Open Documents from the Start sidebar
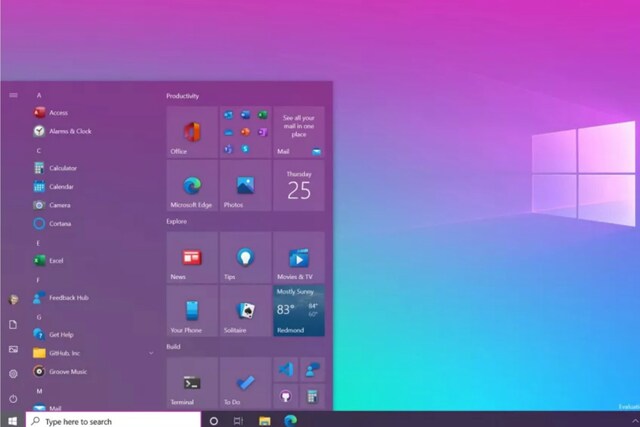Image resolution: width=640 pixels, height=427 pixels. (13, 325)
